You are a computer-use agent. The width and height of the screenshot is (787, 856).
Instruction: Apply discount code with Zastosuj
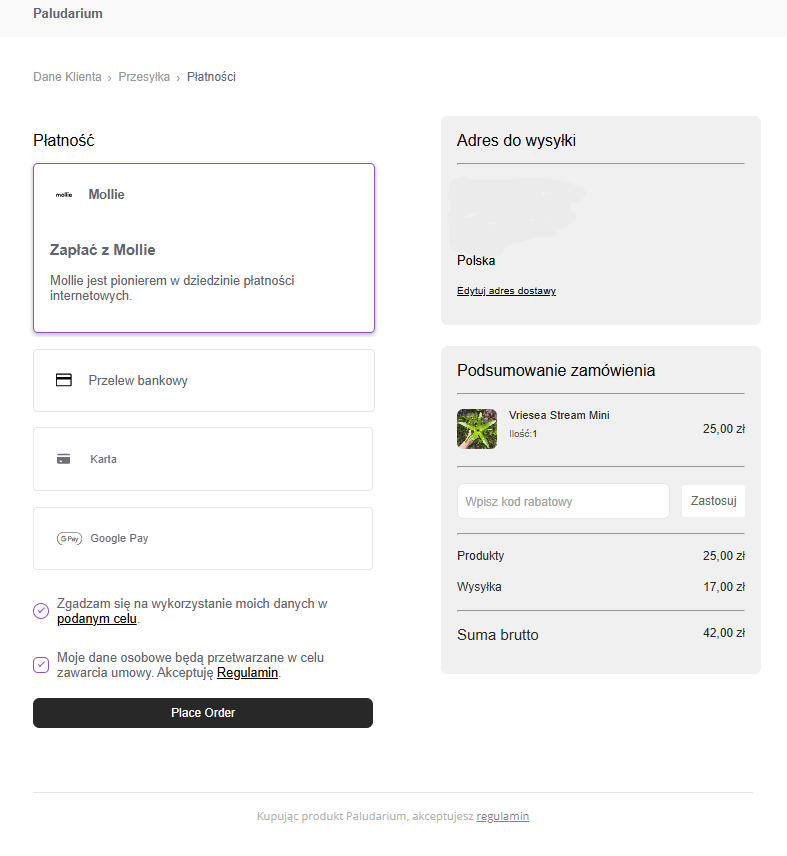pyautogui.click(x=713, y=501)
